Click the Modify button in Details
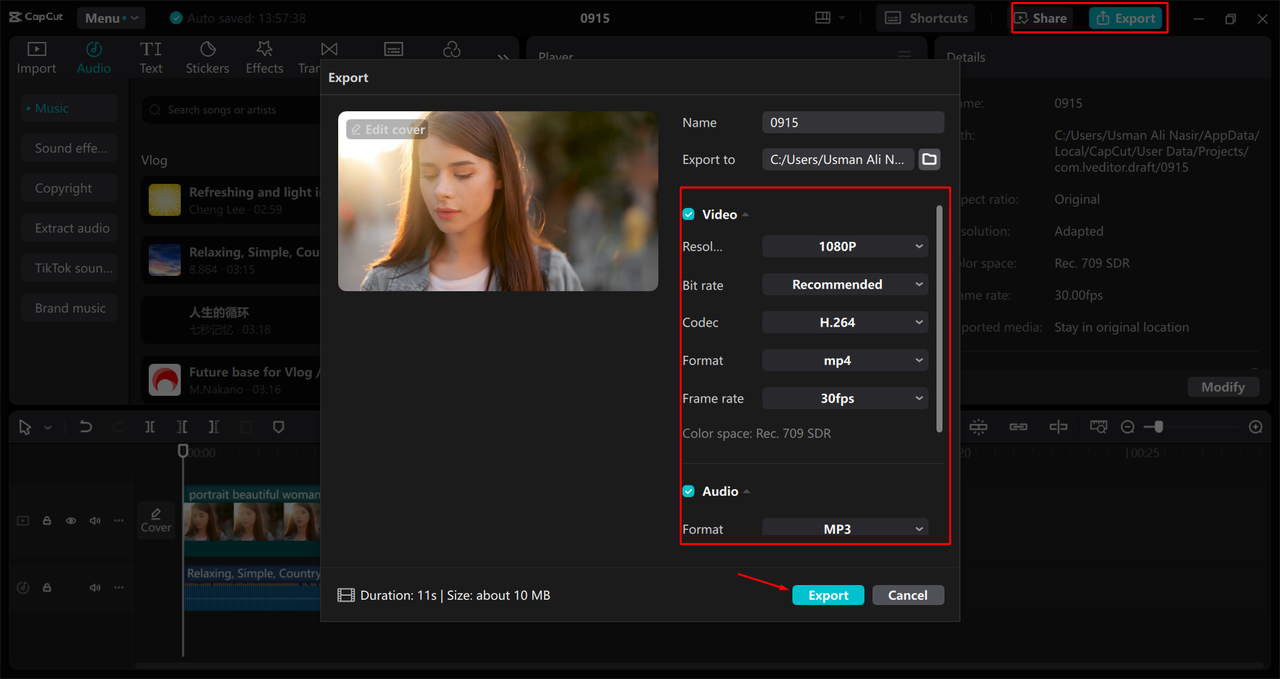Viewport: 1280px width, 679px height. coord(1223,387)
